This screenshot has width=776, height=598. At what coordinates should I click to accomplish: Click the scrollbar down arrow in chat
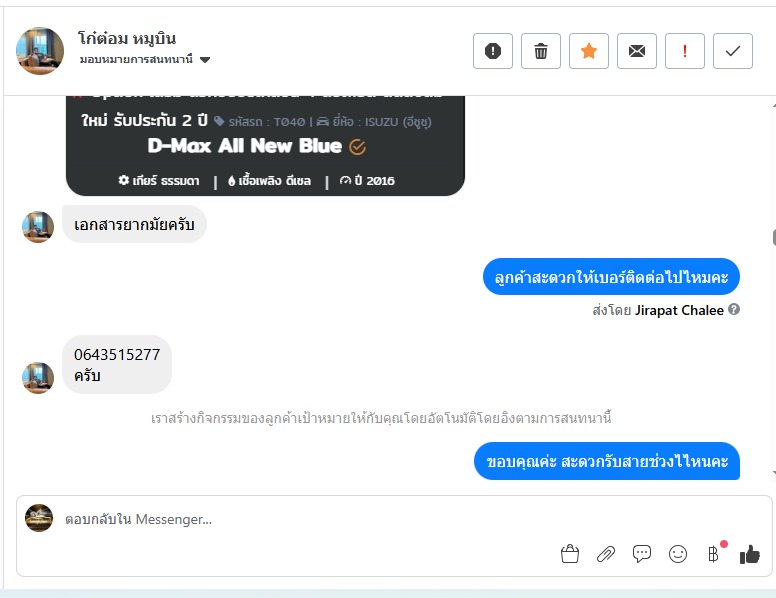[x=774, y=473]
